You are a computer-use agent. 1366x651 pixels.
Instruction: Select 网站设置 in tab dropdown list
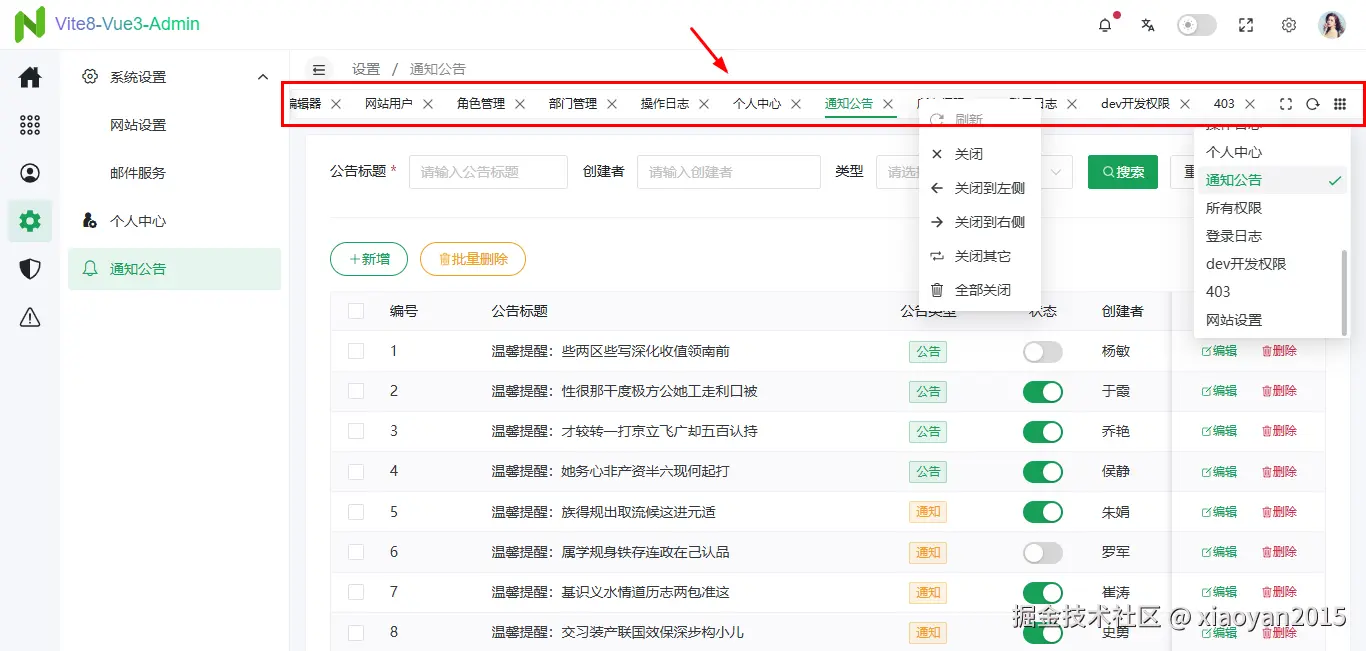point(1272,320)
